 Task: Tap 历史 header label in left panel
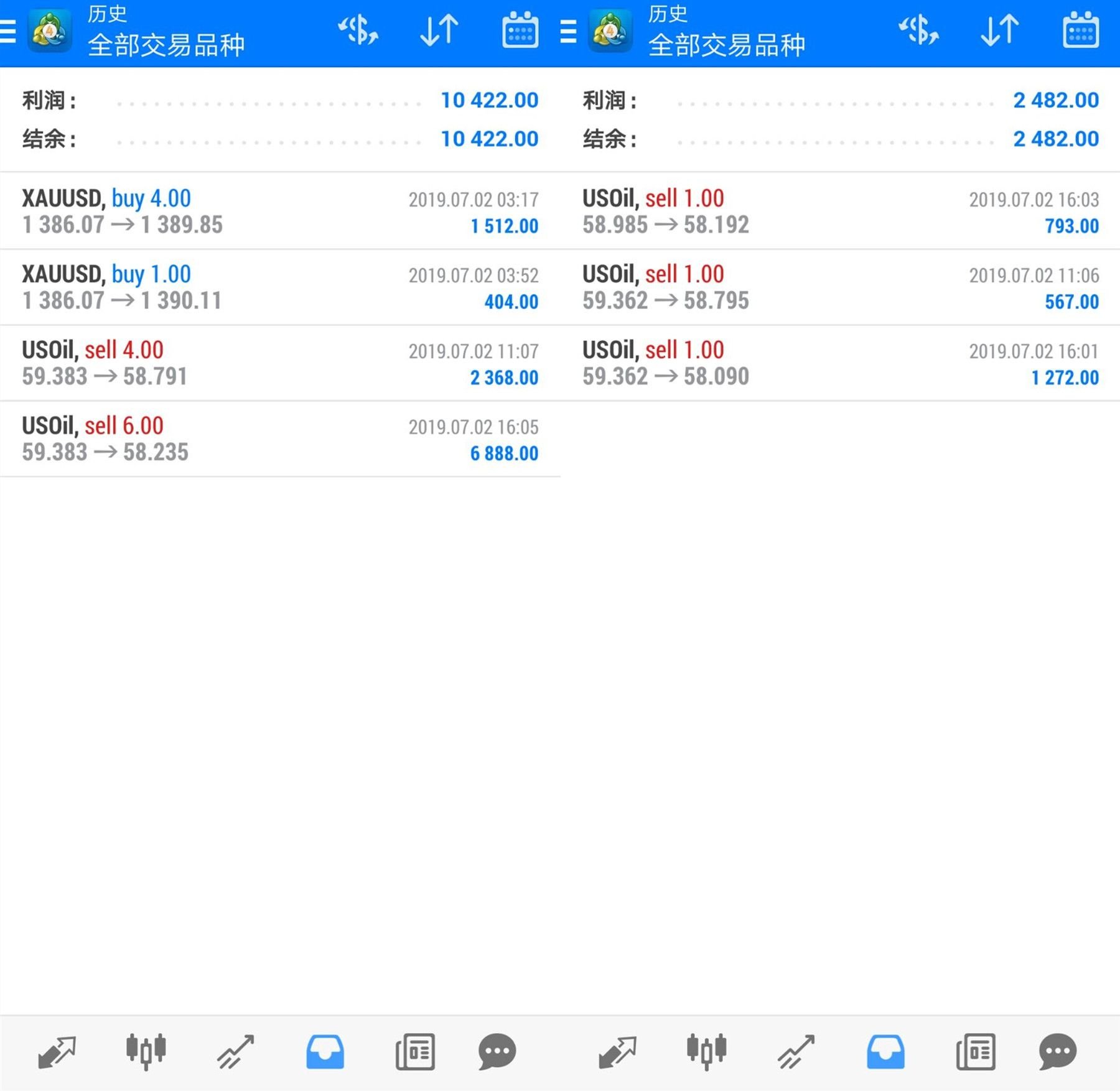click(107, 14)
